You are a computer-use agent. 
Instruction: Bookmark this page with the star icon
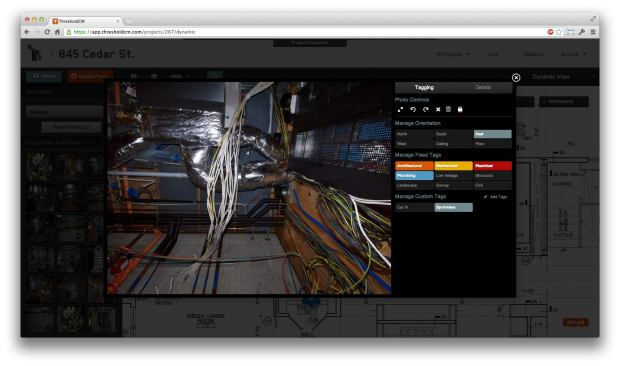click(x=559, y=32)
